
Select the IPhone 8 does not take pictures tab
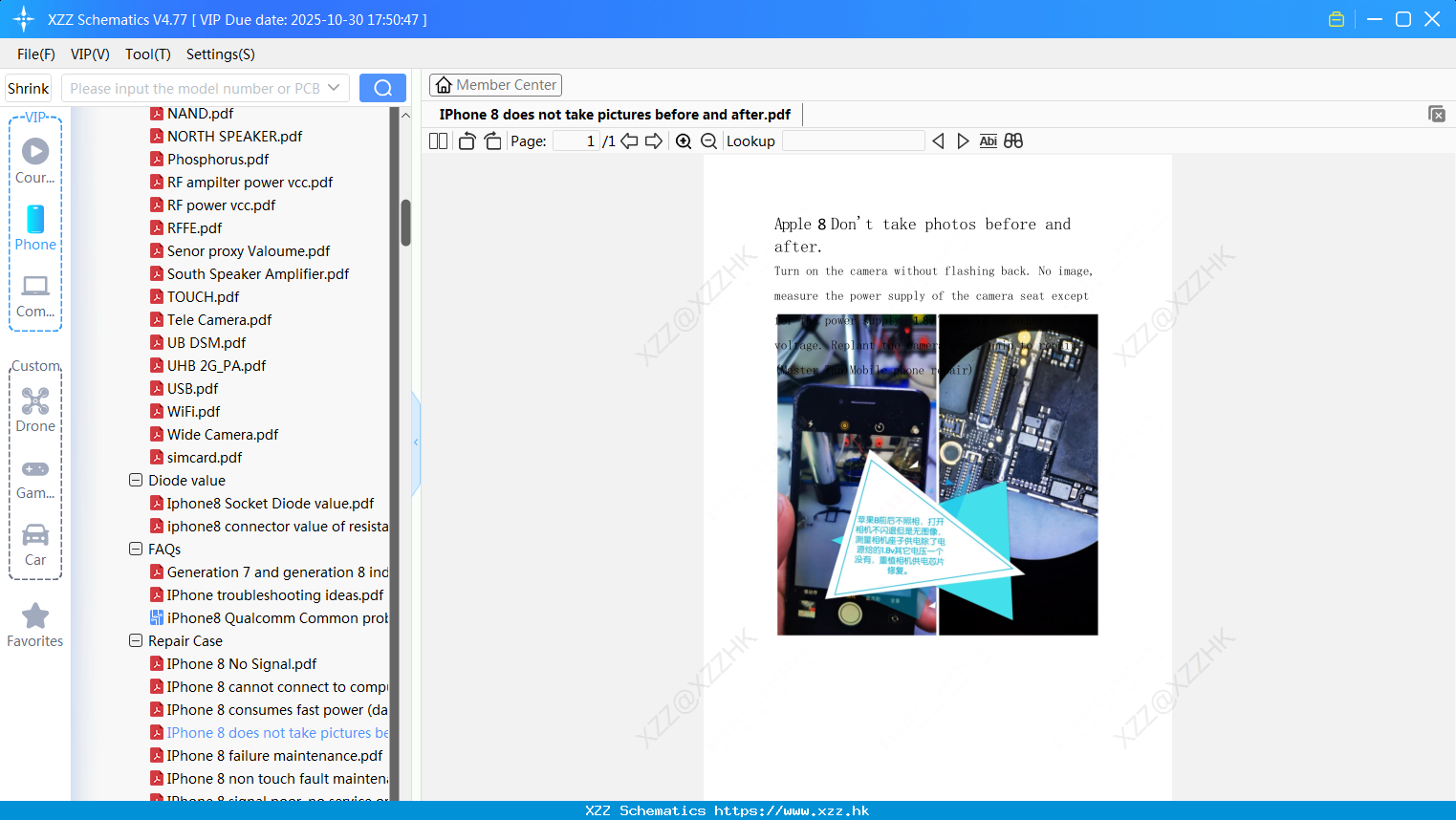[x=615, y=115]
